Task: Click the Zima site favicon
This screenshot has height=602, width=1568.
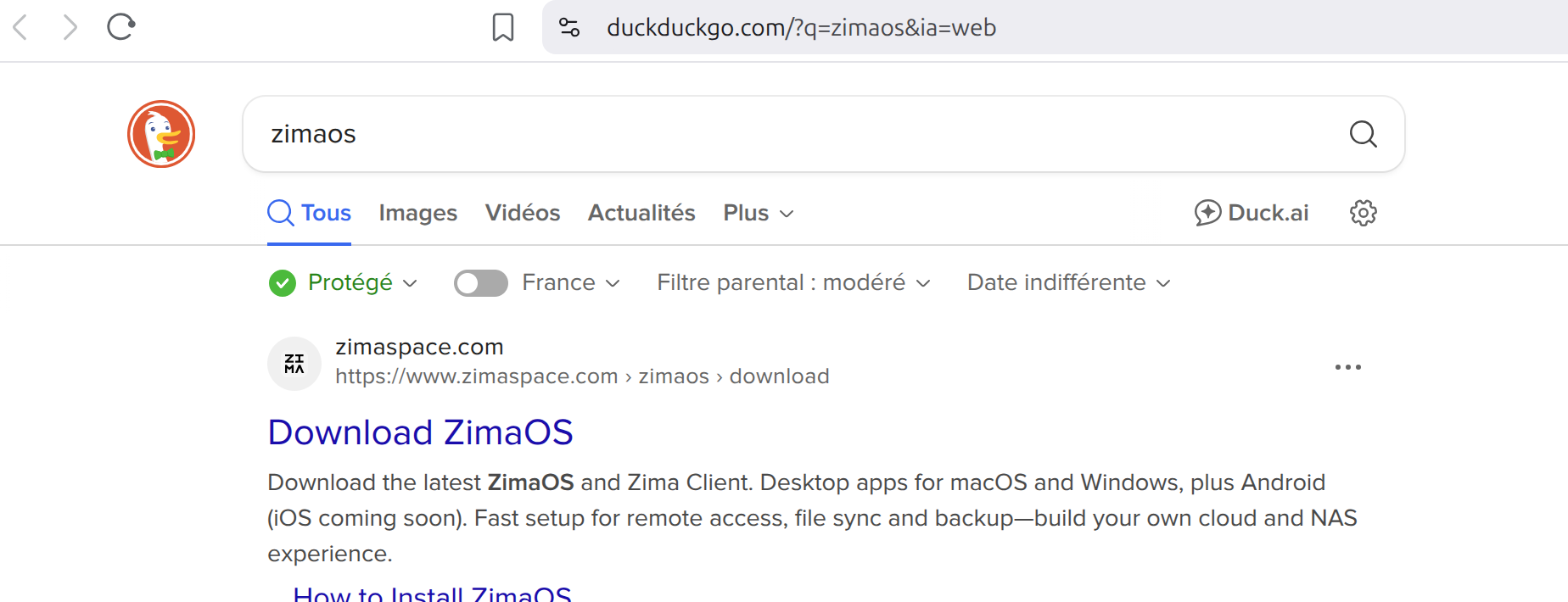Action: (x=294, y=364)
